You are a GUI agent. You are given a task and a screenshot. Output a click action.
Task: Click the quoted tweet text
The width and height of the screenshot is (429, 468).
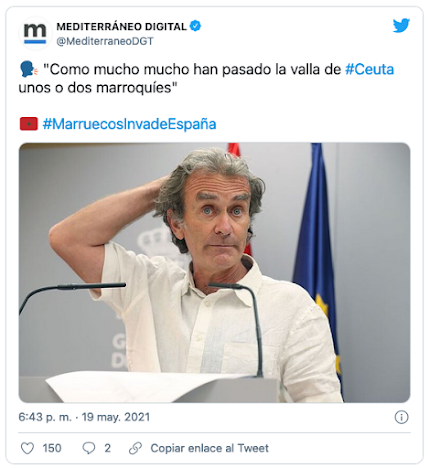[x=206, y=78]
